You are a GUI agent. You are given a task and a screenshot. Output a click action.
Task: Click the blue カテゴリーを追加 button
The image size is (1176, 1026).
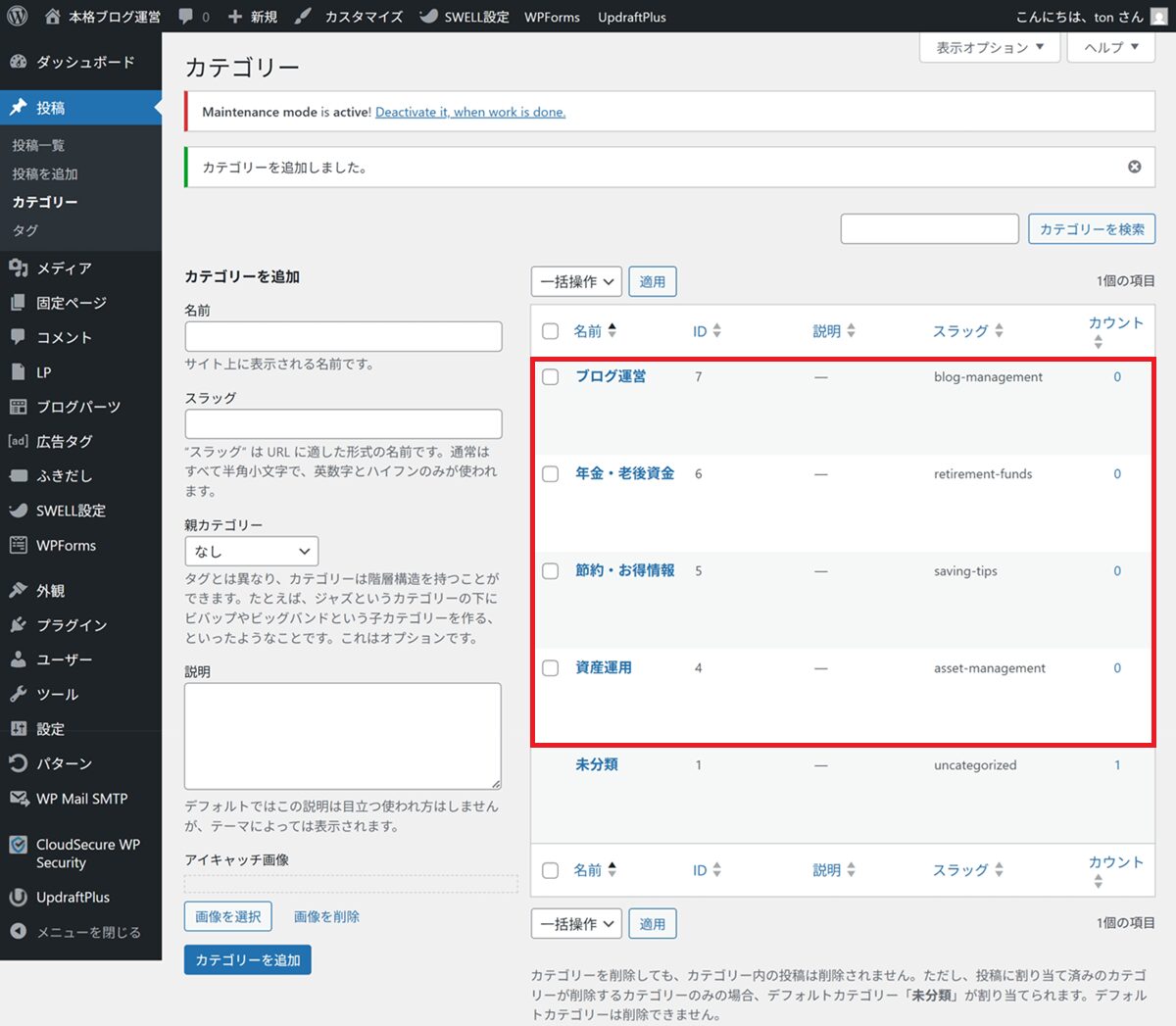coord(247,959)
